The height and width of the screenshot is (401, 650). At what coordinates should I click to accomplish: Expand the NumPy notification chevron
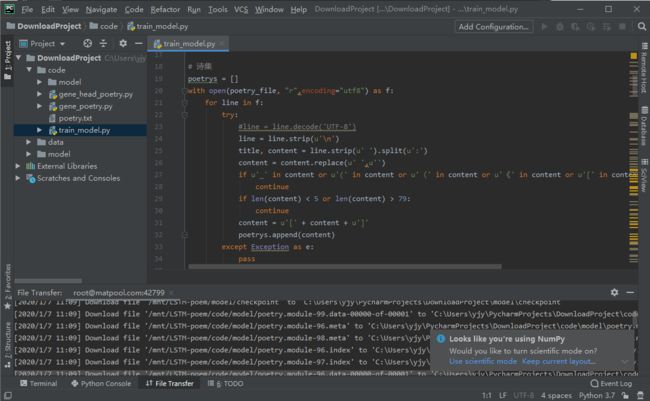tap(625, 362)
